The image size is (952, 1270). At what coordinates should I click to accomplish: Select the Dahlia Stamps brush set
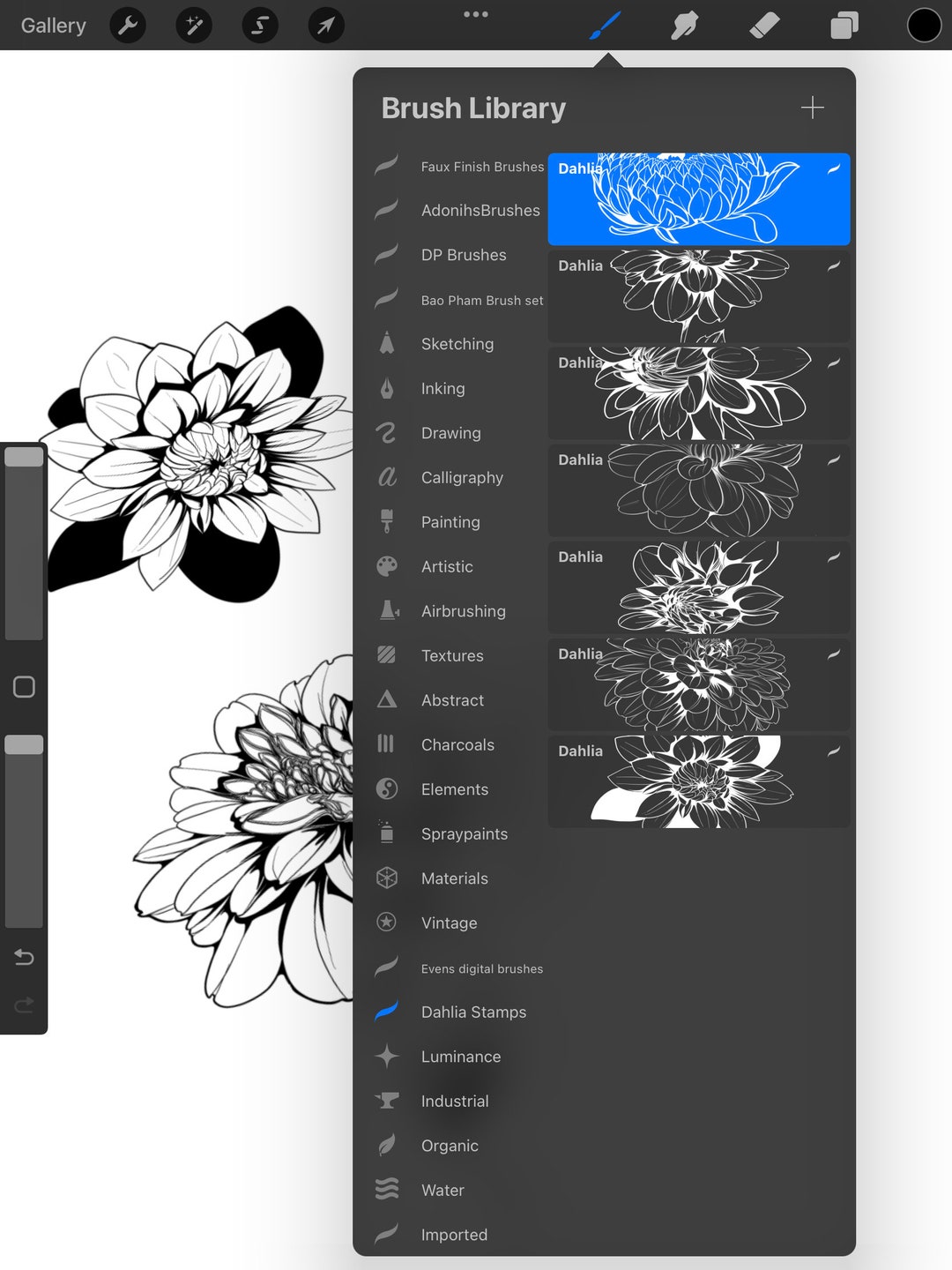(x=450, y=1012)
